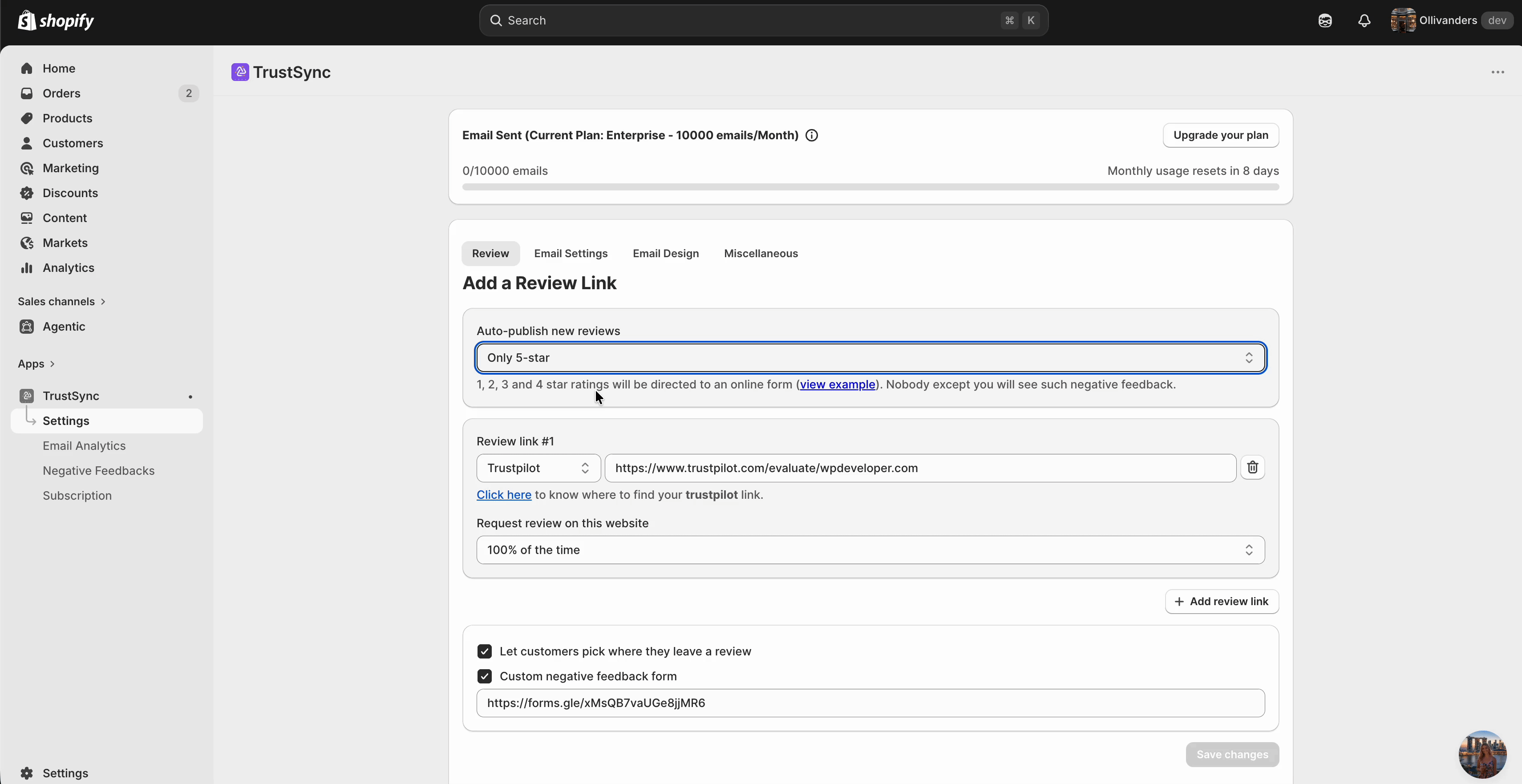
Task: Click the Trustpilot review URL field
Action: 920,468
